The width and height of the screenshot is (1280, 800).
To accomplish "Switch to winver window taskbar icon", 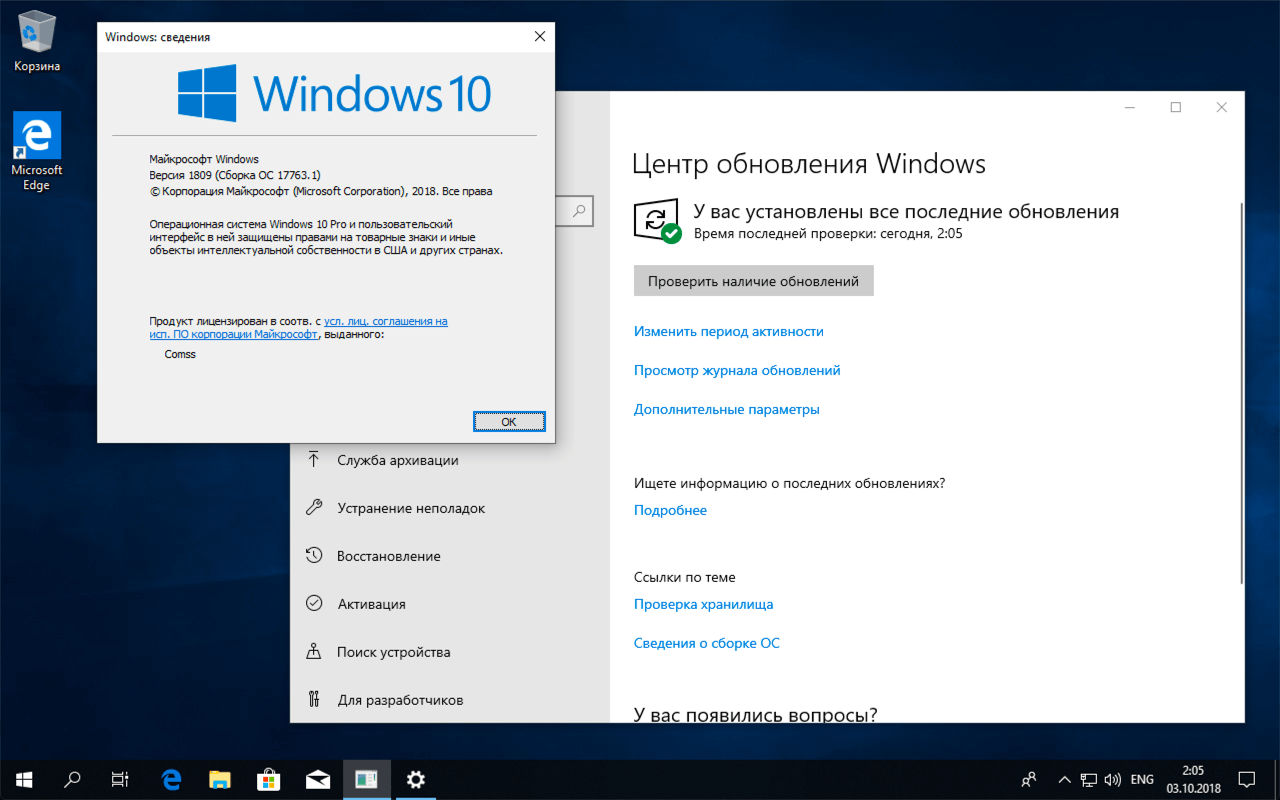I will (x=367, y=779).
